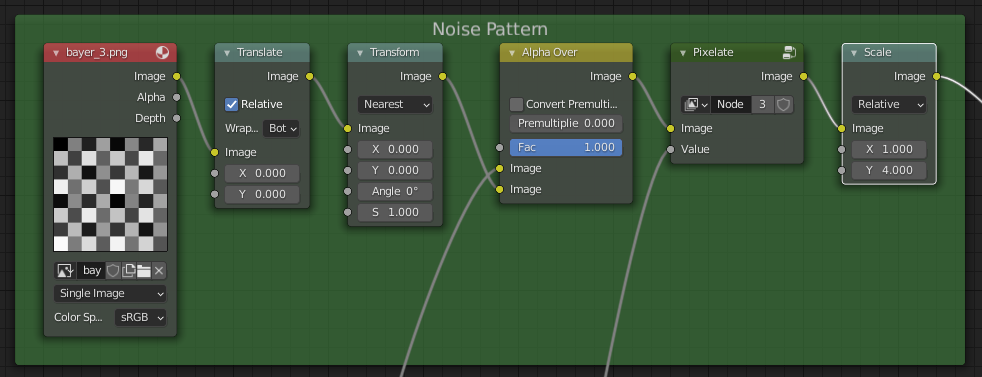Click Transform Image output socket
This screenshot has width=982, height=377.
443,76
